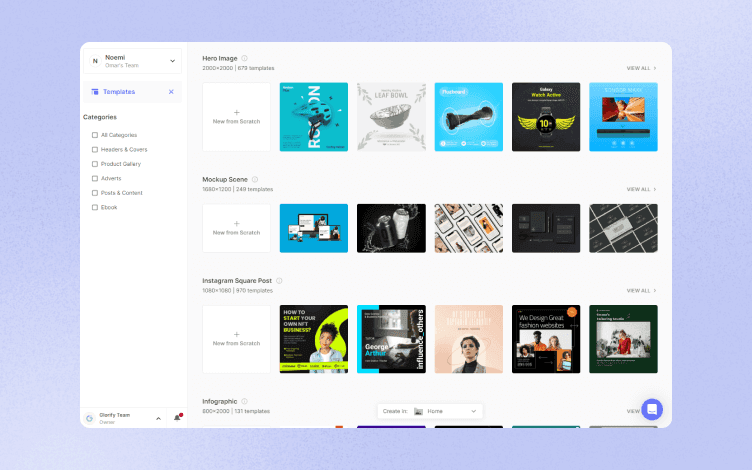Open the Leaf Bowl hero template
The image size is (752, 470).
pos(391,117)
